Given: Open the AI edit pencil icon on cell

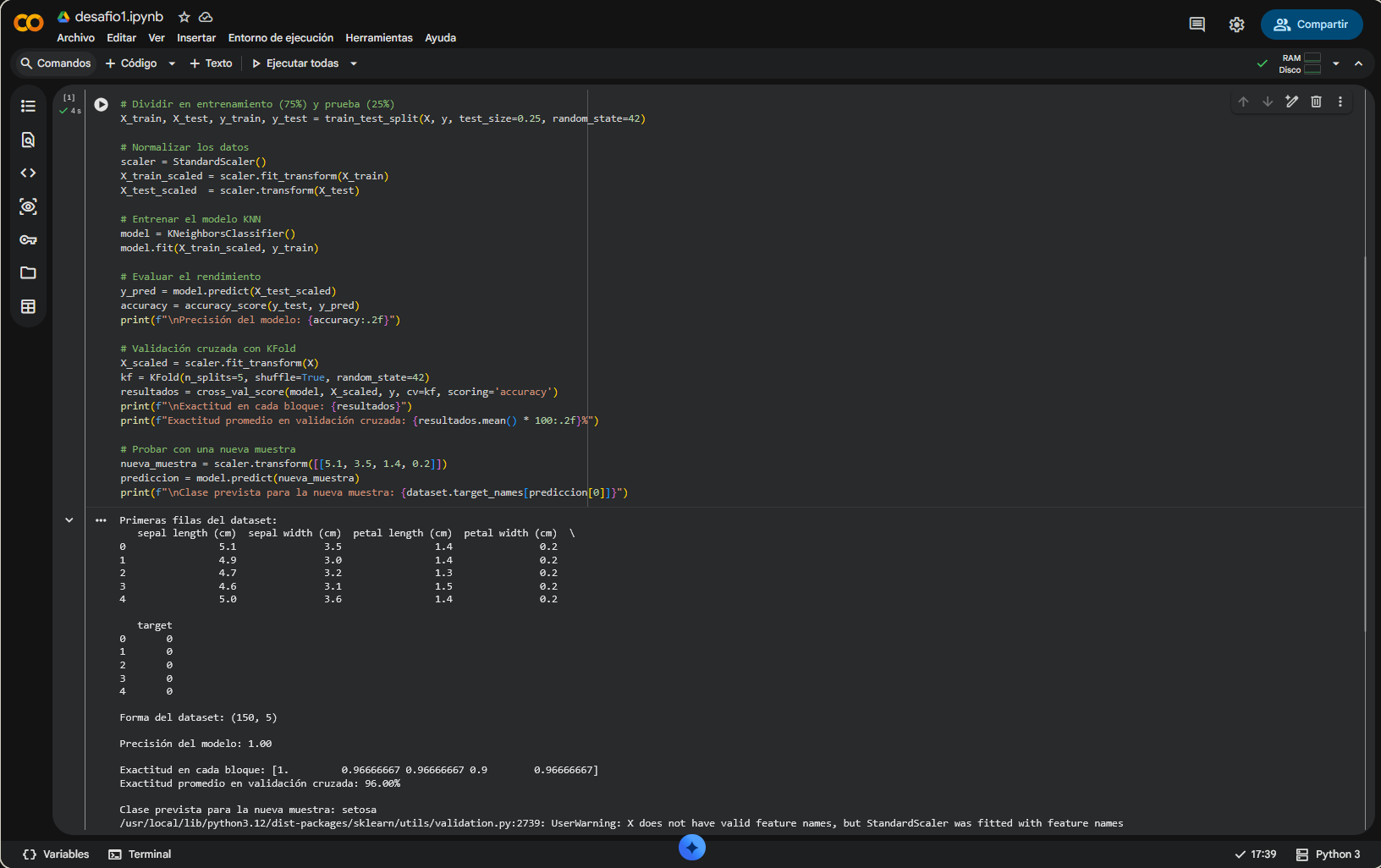Looking at the screenshot, I should (x=1291, y=102).
